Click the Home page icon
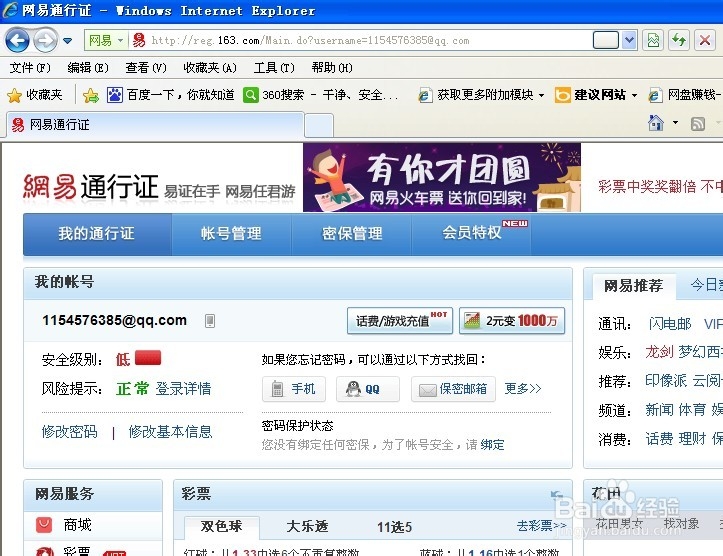Viewport: 723px width, 556px height. tap(656, 123)
